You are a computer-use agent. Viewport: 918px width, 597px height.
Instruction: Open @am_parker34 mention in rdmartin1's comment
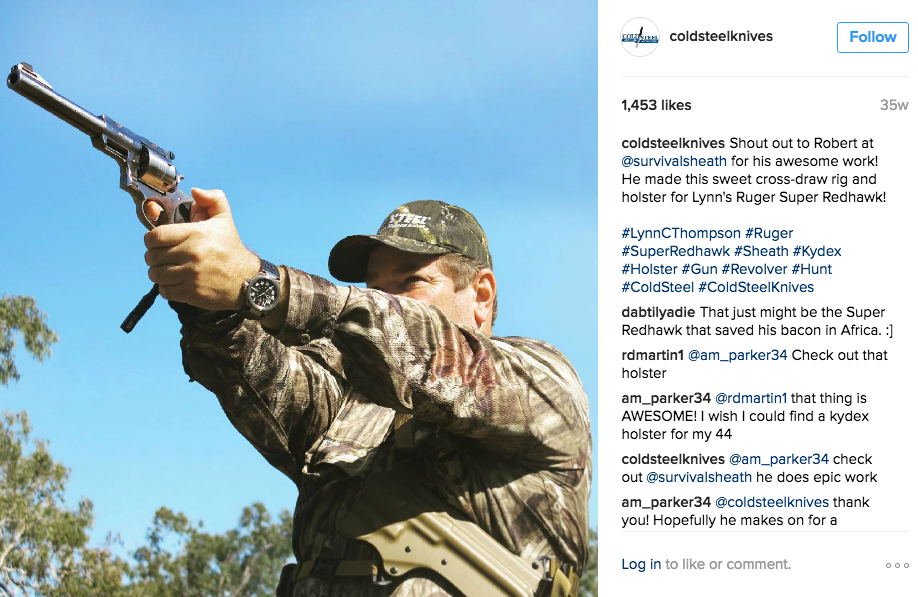point(737,355)
